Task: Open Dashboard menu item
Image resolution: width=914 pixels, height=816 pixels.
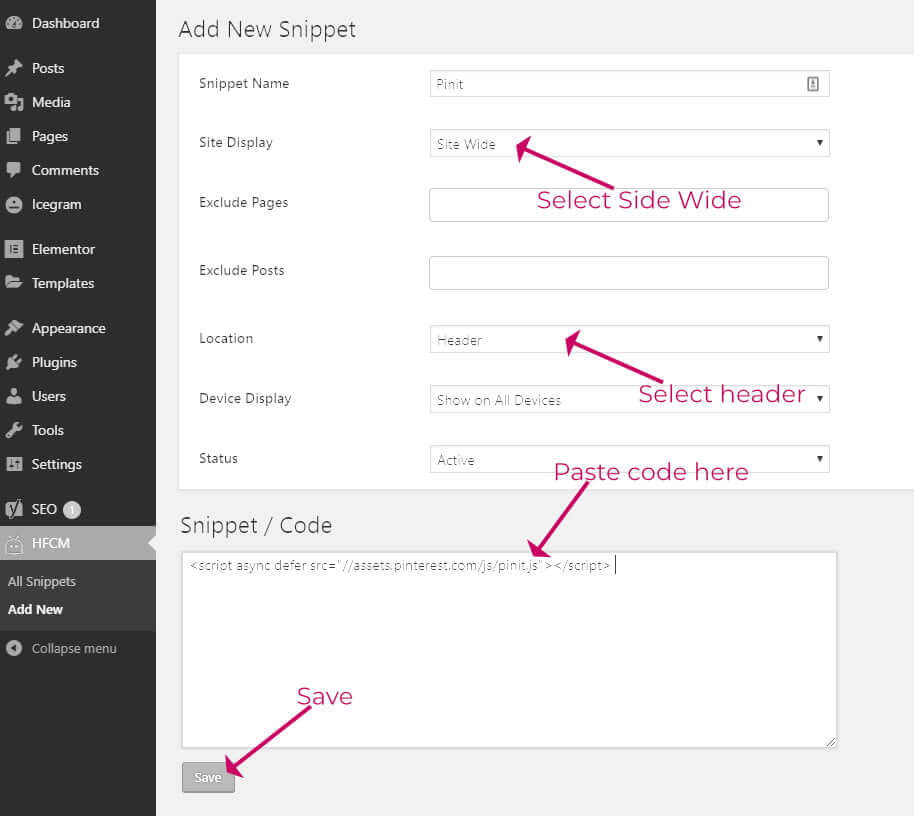Action: (x=78, y=23)
